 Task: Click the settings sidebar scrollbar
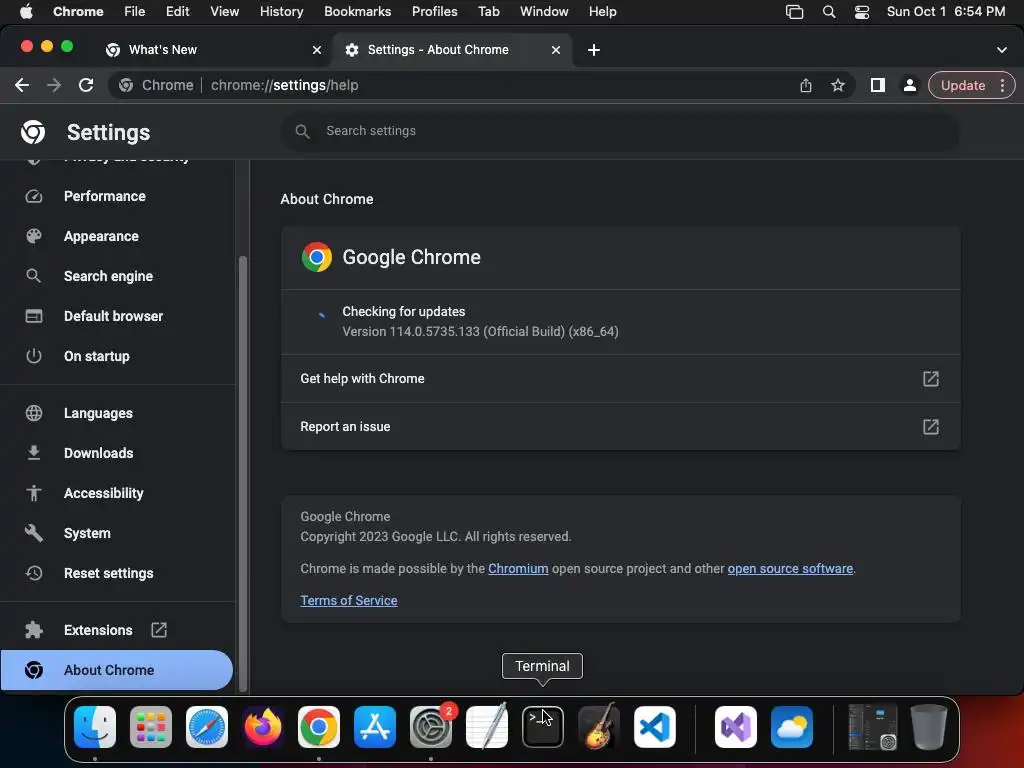(x=243, y=473)
